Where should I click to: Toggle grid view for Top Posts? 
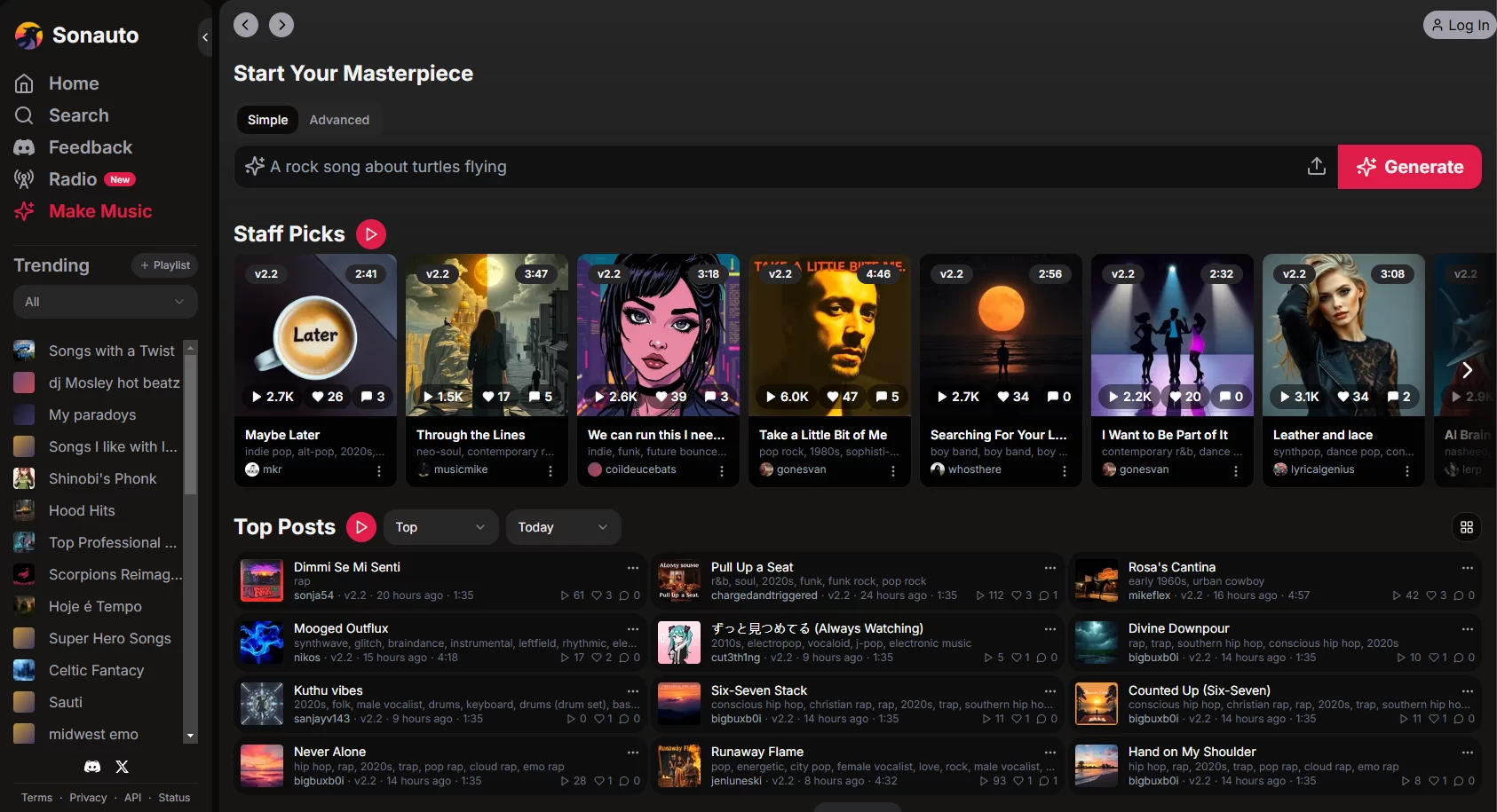pos(1466,527)
